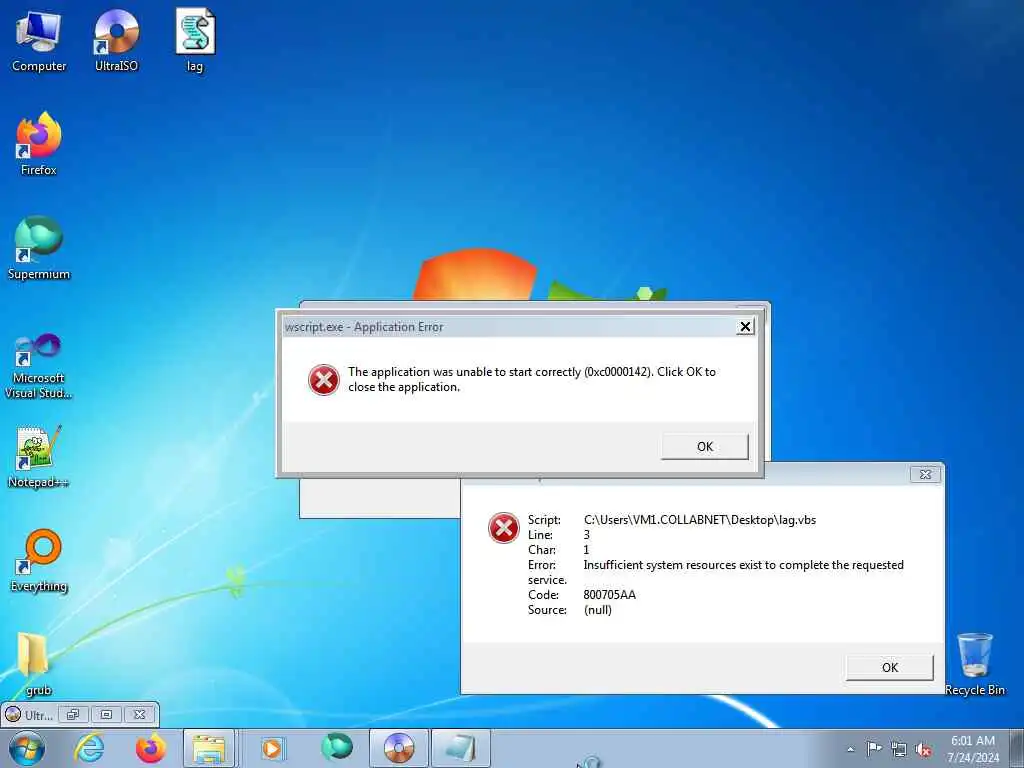Open the Computer desktop icon
1024x768 pixels.
(x=39, y=40)
